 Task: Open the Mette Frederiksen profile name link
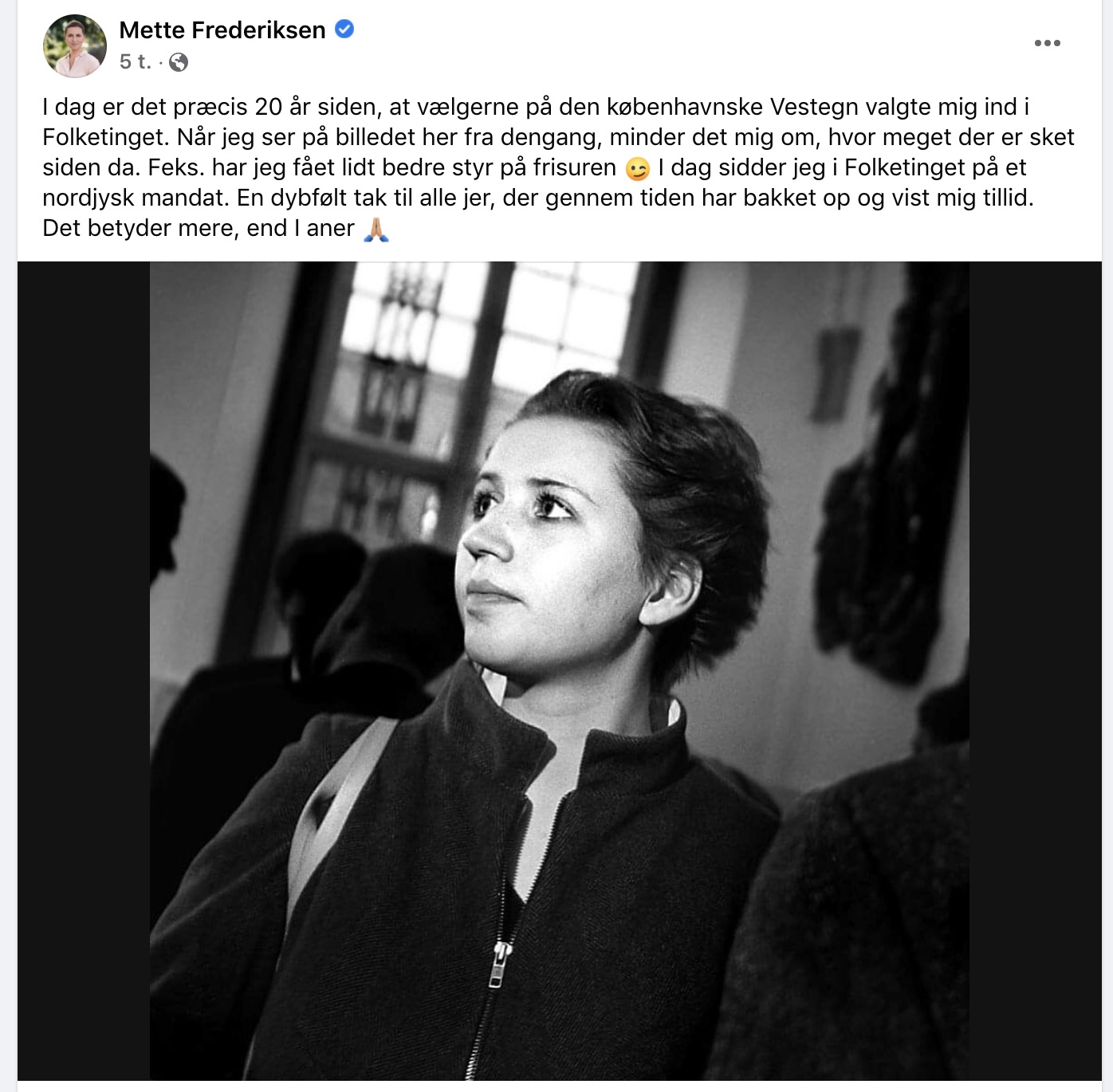[222, 30]
